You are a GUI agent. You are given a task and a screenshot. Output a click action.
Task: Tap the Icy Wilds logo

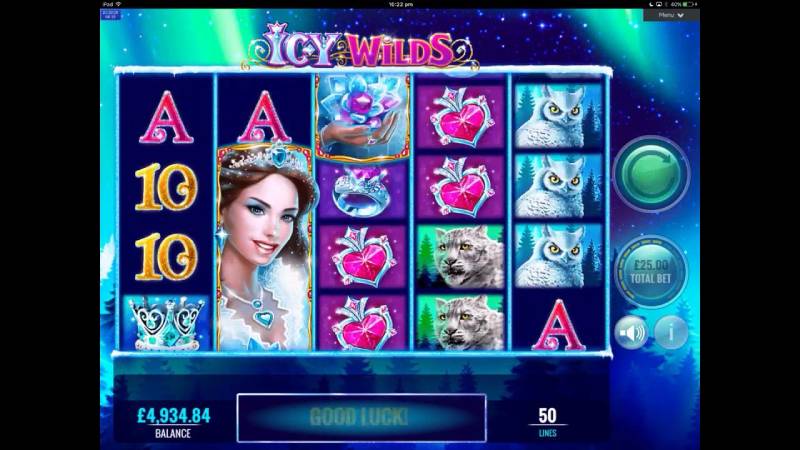click(360, 47)
